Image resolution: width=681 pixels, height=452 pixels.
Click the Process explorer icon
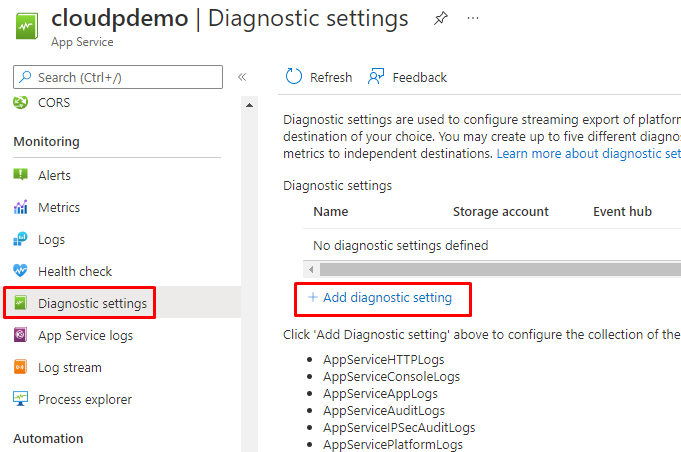click(x=21, y=400)
